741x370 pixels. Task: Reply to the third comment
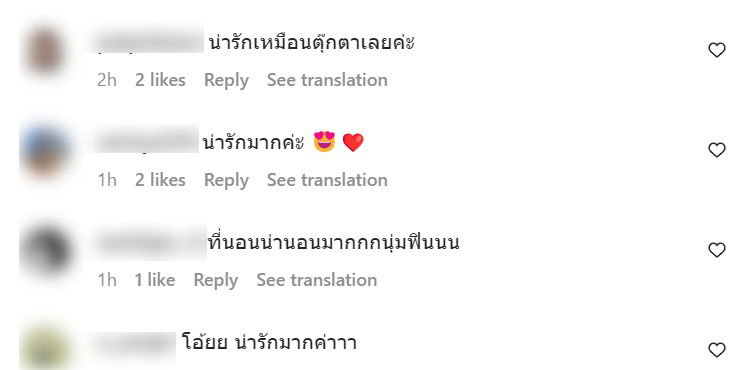216,281
